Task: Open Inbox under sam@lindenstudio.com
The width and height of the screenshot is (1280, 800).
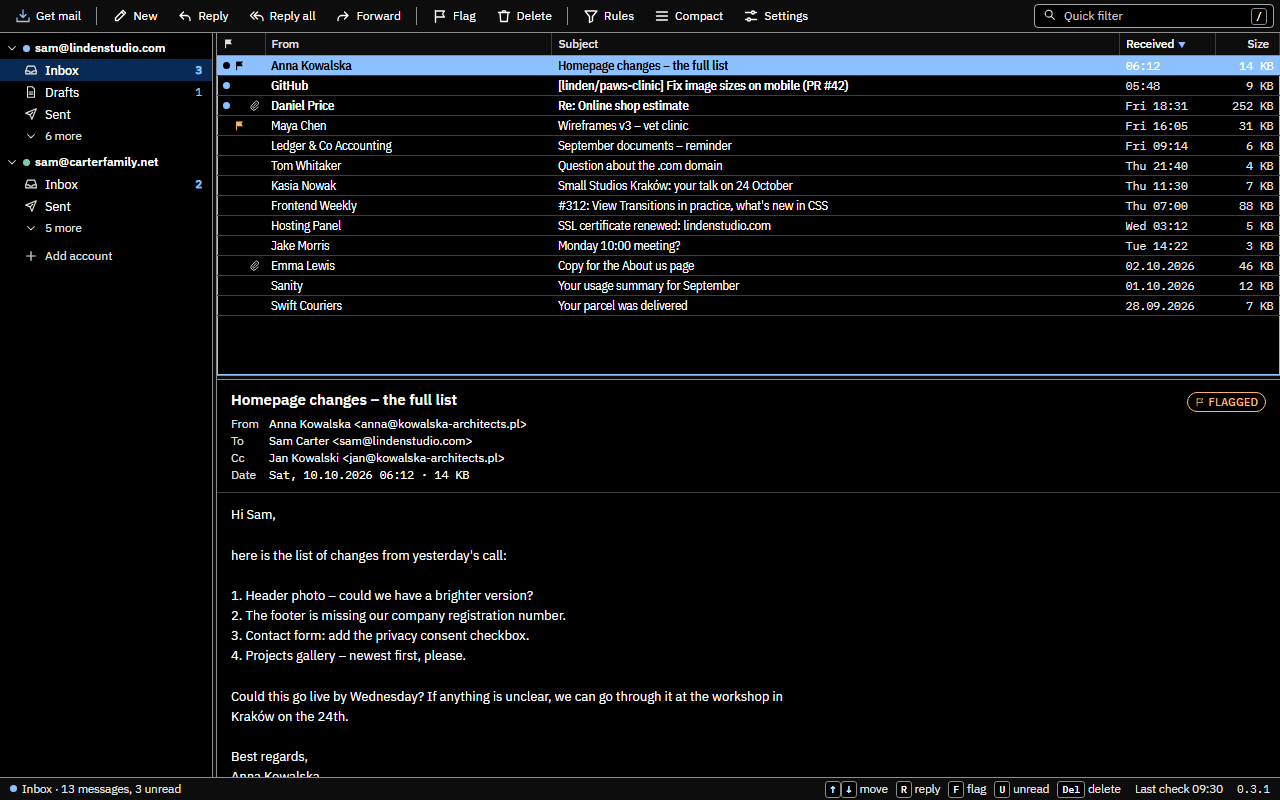Action: (x=108, y=70)
